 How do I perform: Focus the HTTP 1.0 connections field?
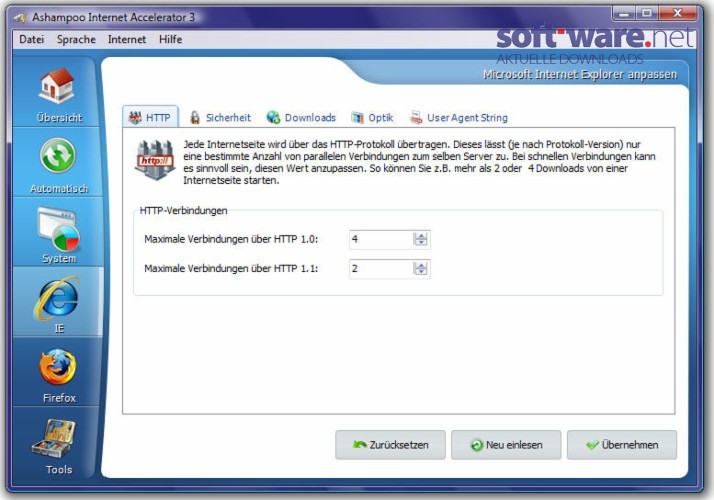click(382, 239)
